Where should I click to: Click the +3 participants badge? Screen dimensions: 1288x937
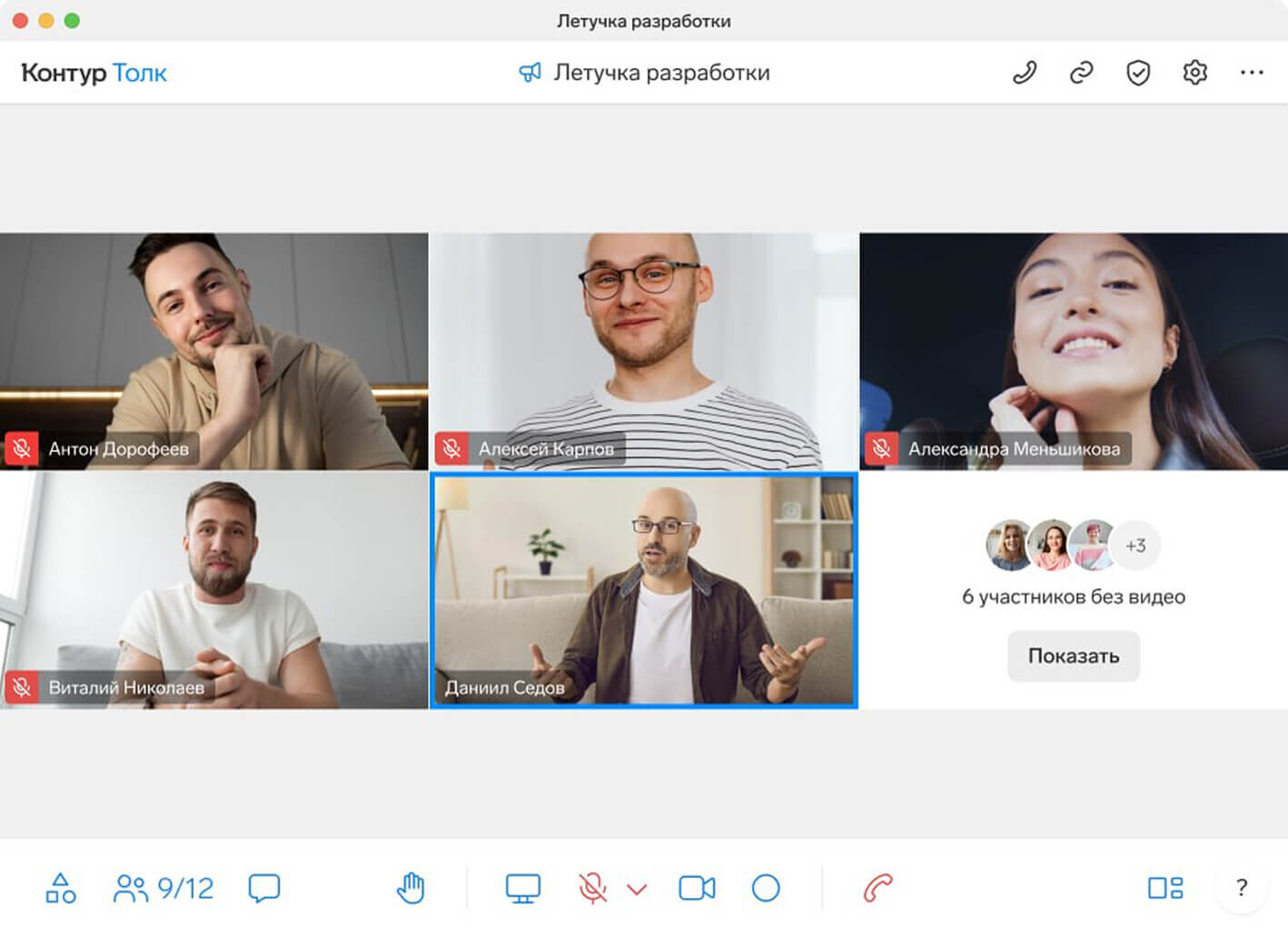pyautogui.click(x=1135, y=546)
